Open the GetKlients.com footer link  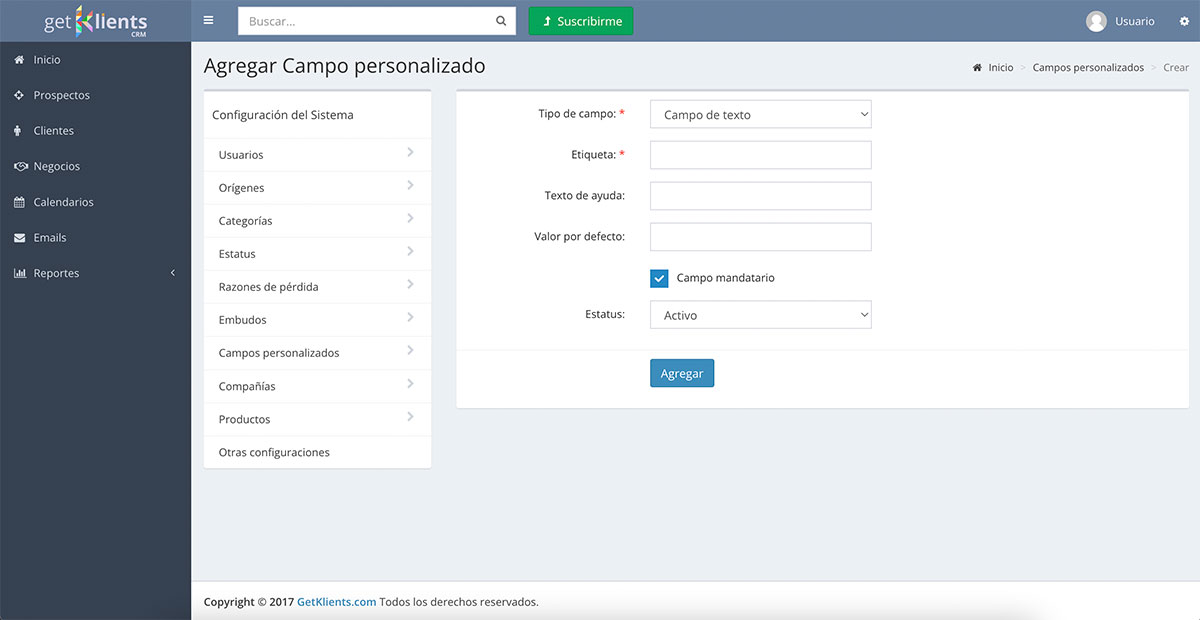pos(336,602)
